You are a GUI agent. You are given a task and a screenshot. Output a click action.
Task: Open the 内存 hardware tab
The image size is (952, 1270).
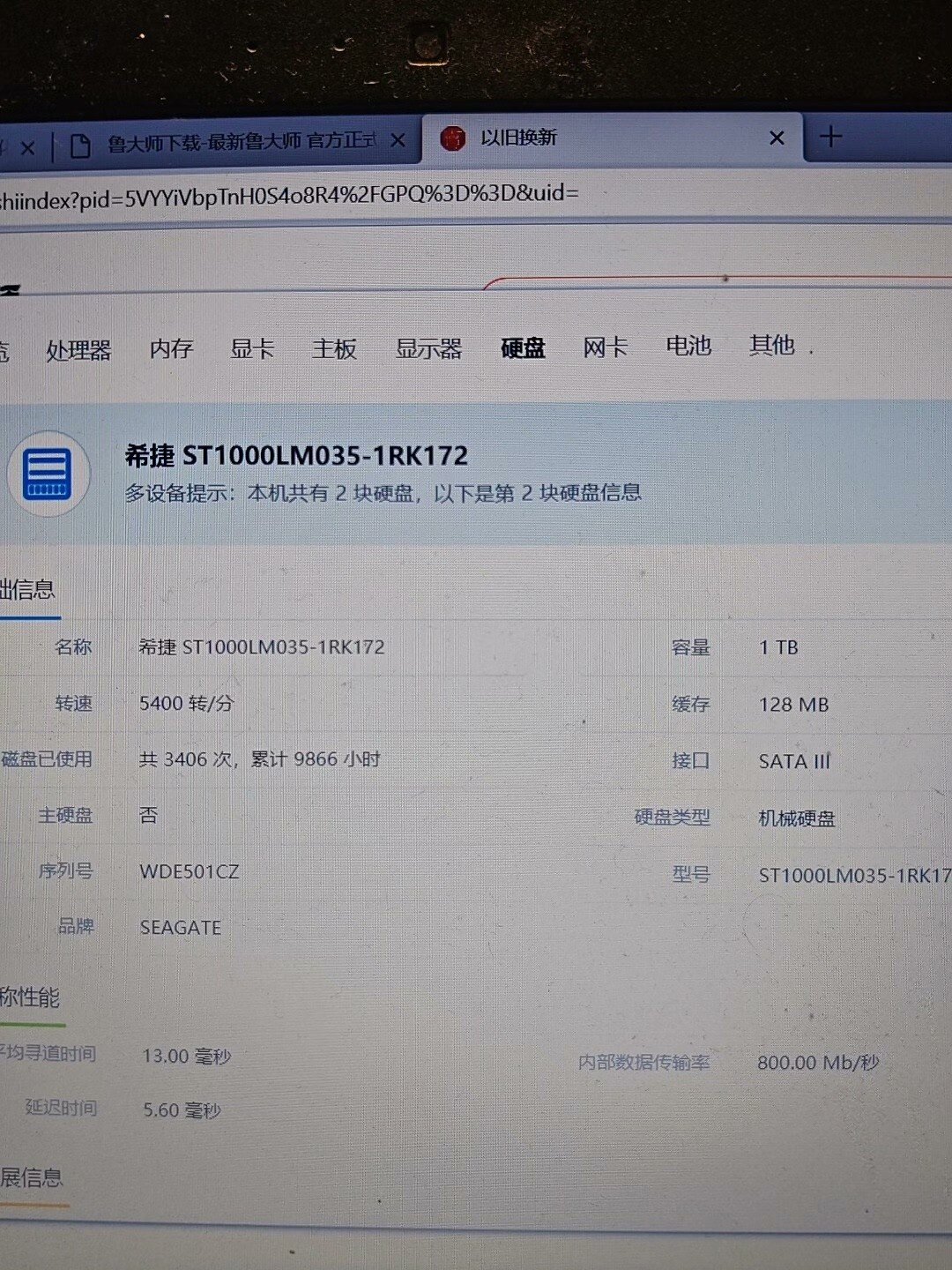tap(171, 348)
